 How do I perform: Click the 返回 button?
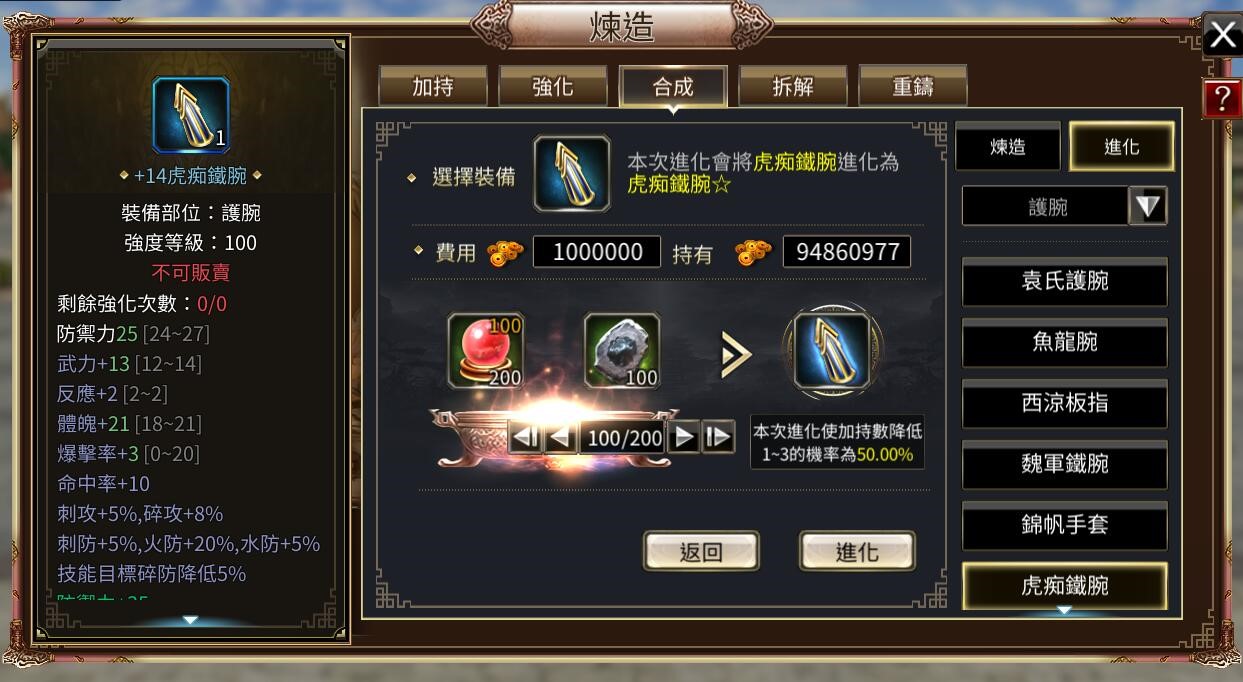[701, 551]
